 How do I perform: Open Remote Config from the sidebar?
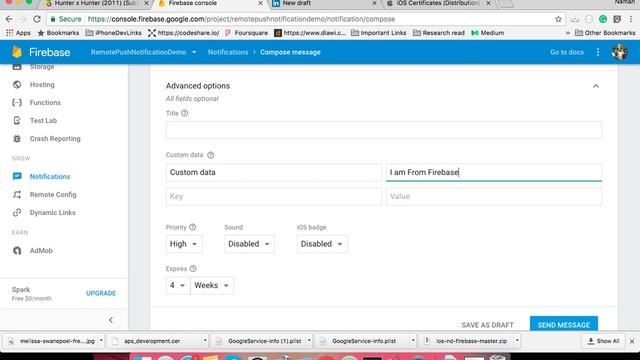click(x=53, y=194)
